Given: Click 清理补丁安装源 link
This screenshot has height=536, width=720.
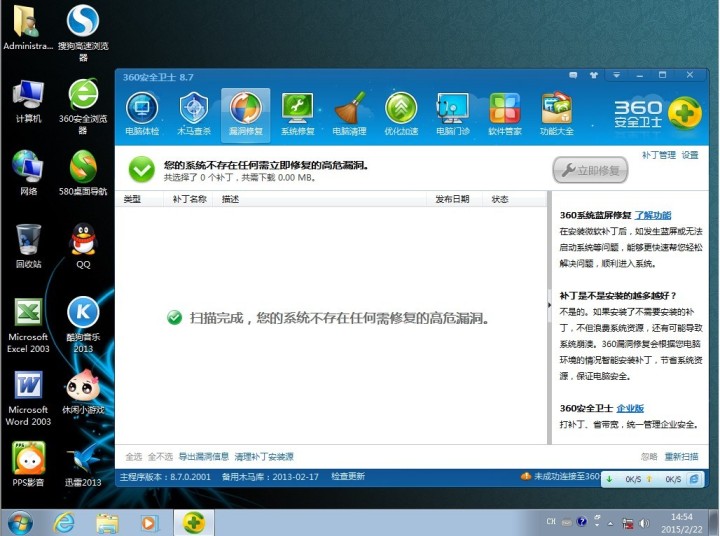Looking at the screenshot, I should pos(264,457).
